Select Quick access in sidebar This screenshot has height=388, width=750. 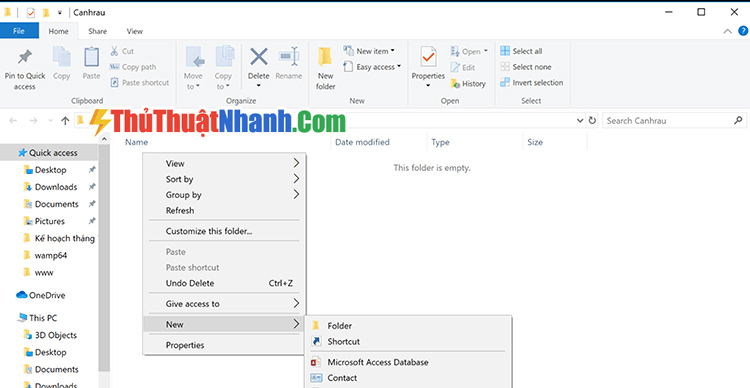(49, 153)
